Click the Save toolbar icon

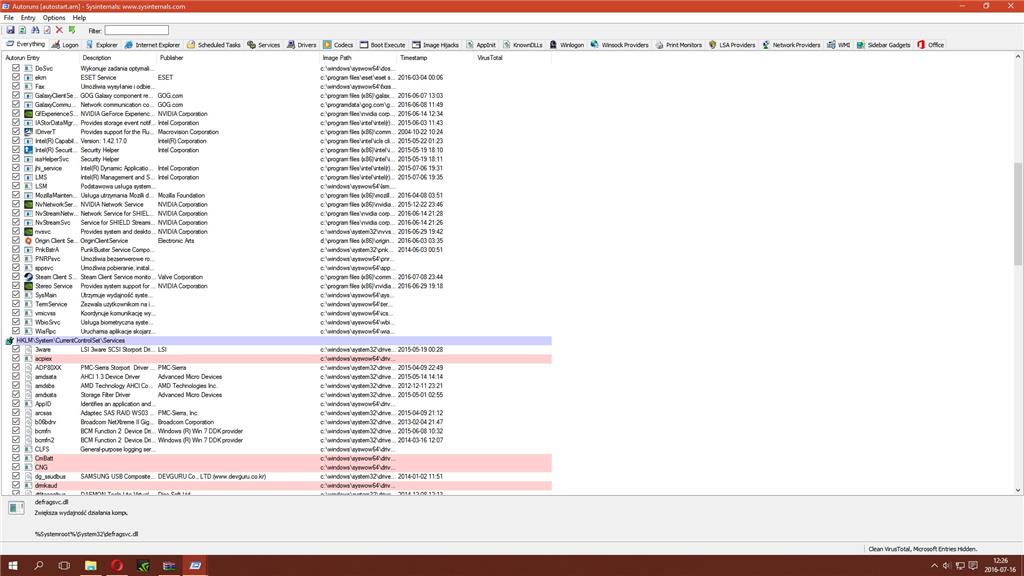tap(10, 30)
